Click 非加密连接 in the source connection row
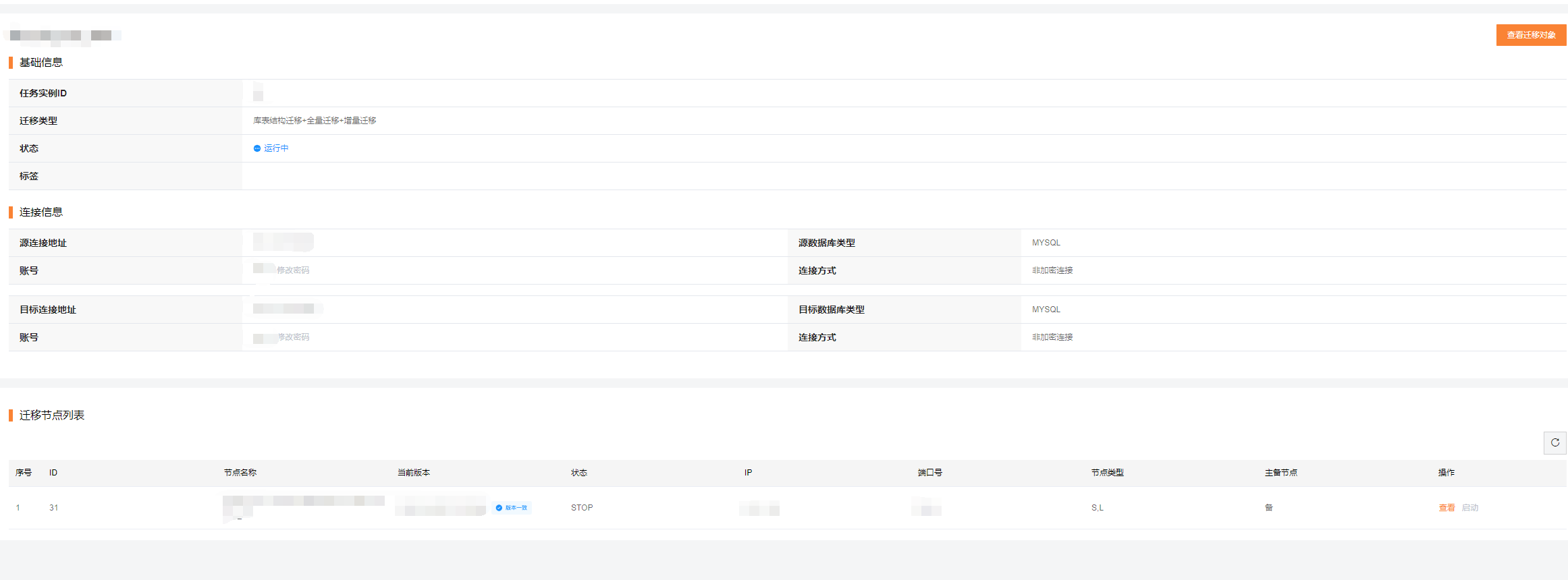The height and width of the screenshot is (580, 1568). (x=1052, y=270)
